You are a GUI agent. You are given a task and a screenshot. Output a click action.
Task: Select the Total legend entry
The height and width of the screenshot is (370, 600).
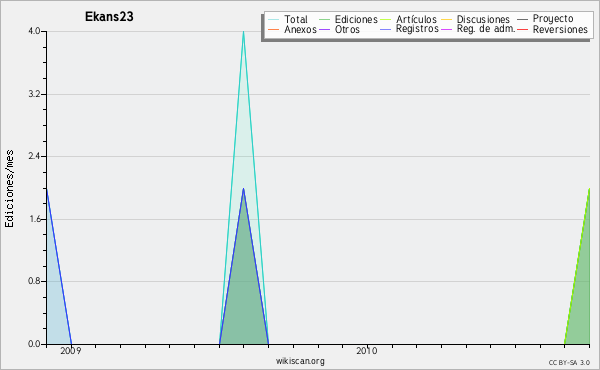(x=296, y=19)
